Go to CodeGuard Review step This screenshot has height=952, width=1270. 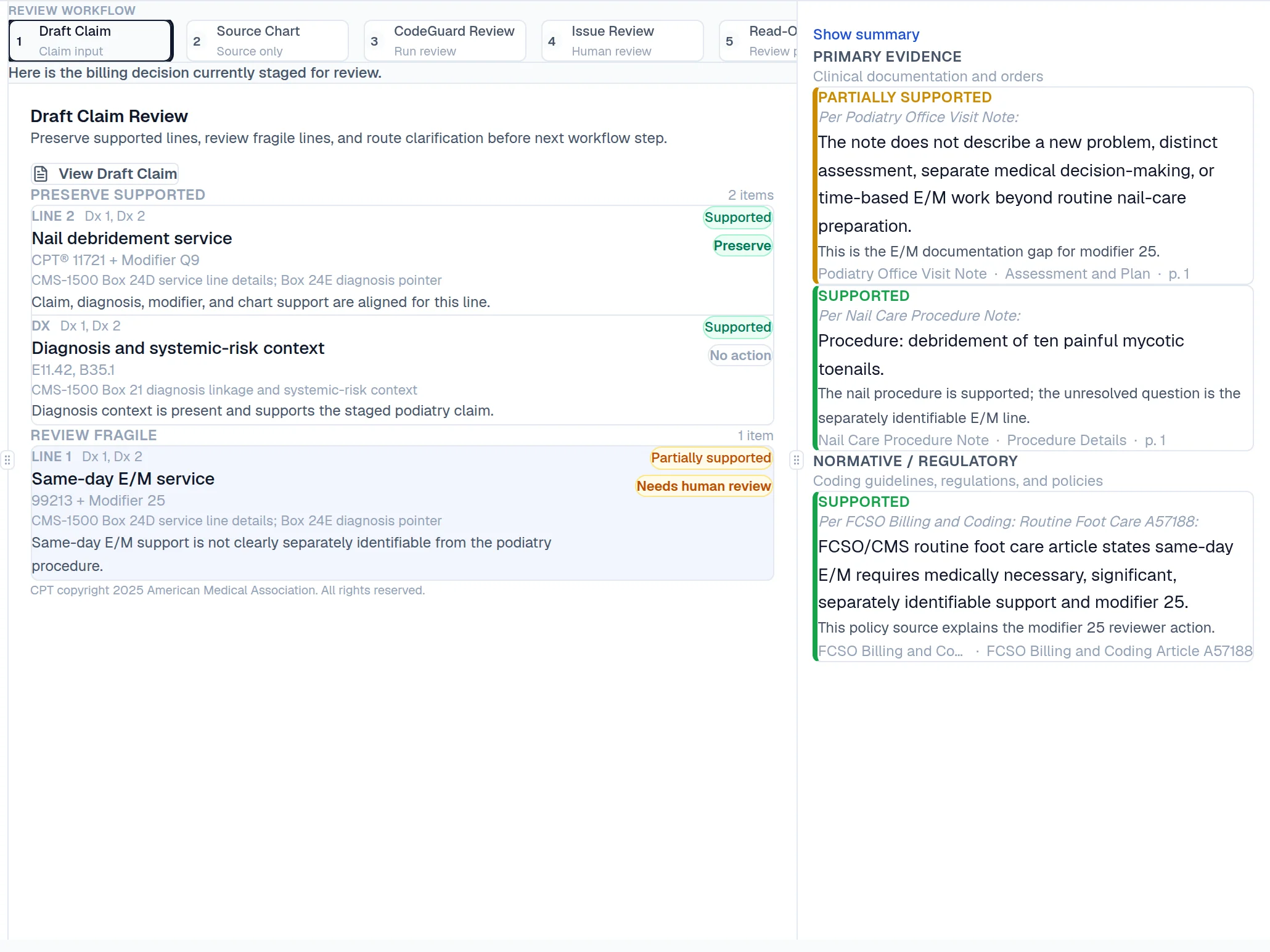[445, 41]
